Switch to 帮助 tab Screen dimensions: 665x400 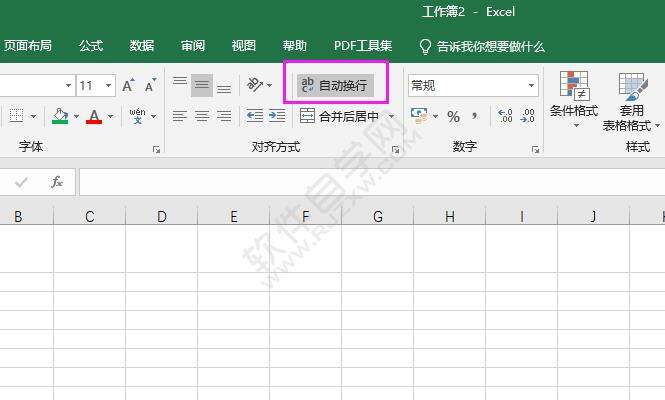(x=295, y=45)
